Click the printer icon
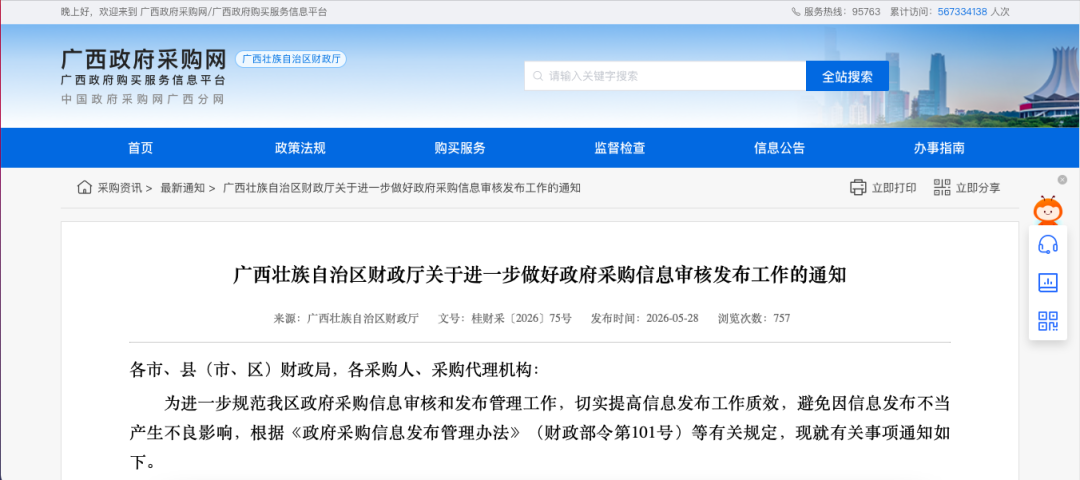This screenshot has height=480, width=1080. (x=858, y=187)
